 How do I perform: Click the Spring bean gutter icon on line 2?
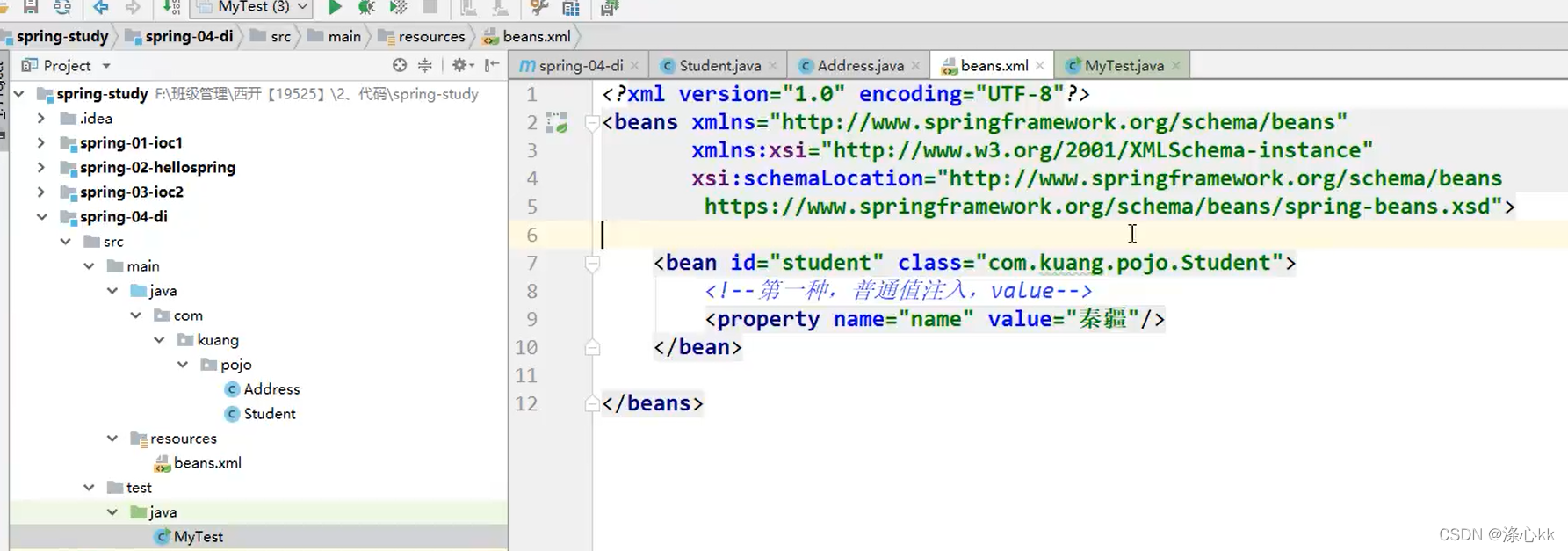(557, 122)
